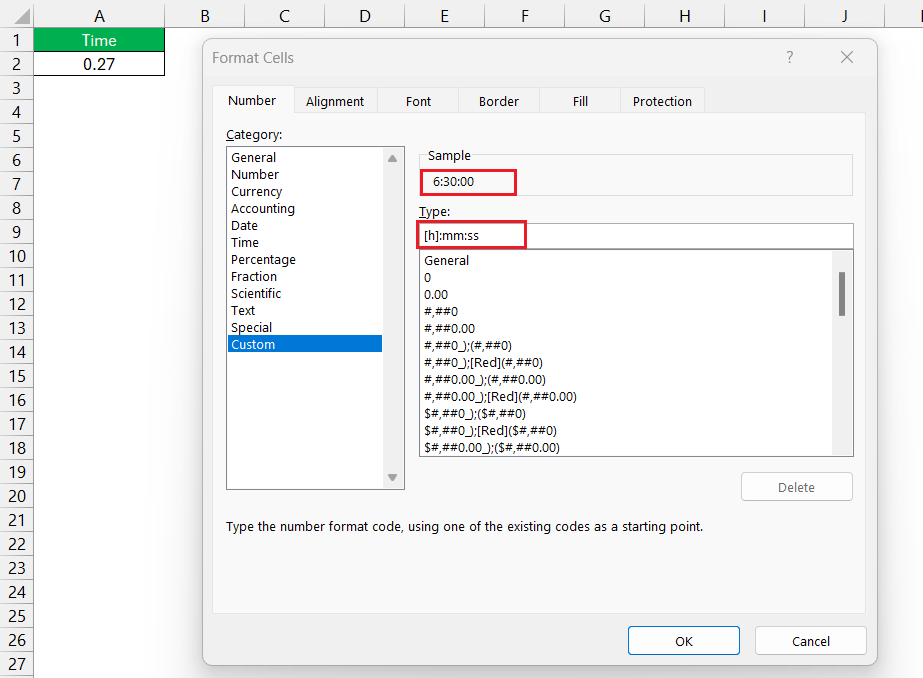Choose format #,##0.00_);(#,##0.00)

click(x=626, y=380)
